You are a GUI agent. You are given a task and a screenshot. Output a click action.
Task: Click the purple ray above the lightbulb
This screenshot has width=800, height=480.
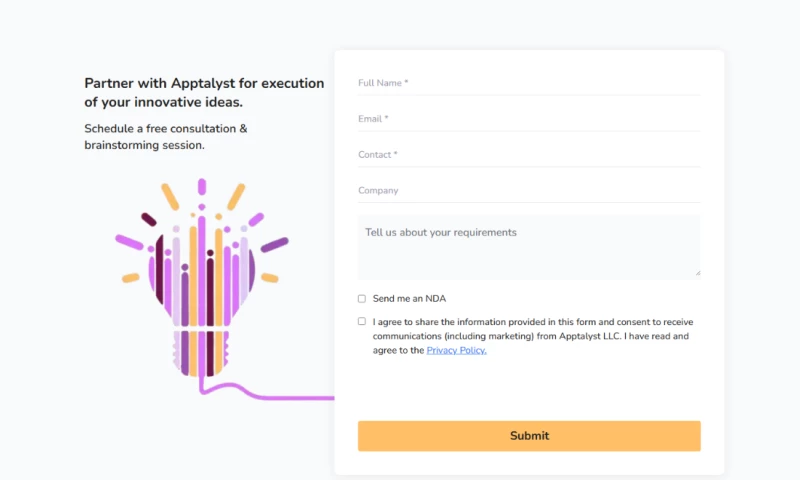tap(202, 187)
